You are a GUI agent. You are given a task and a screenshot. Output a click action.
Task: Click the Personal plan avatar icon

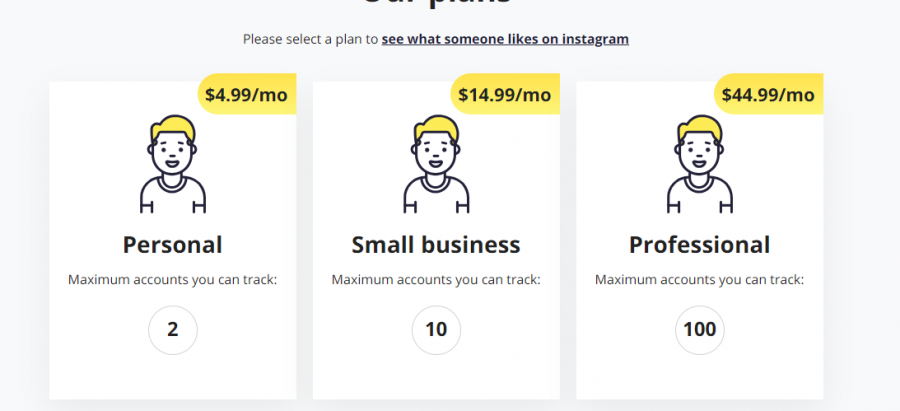pos(173,165)
